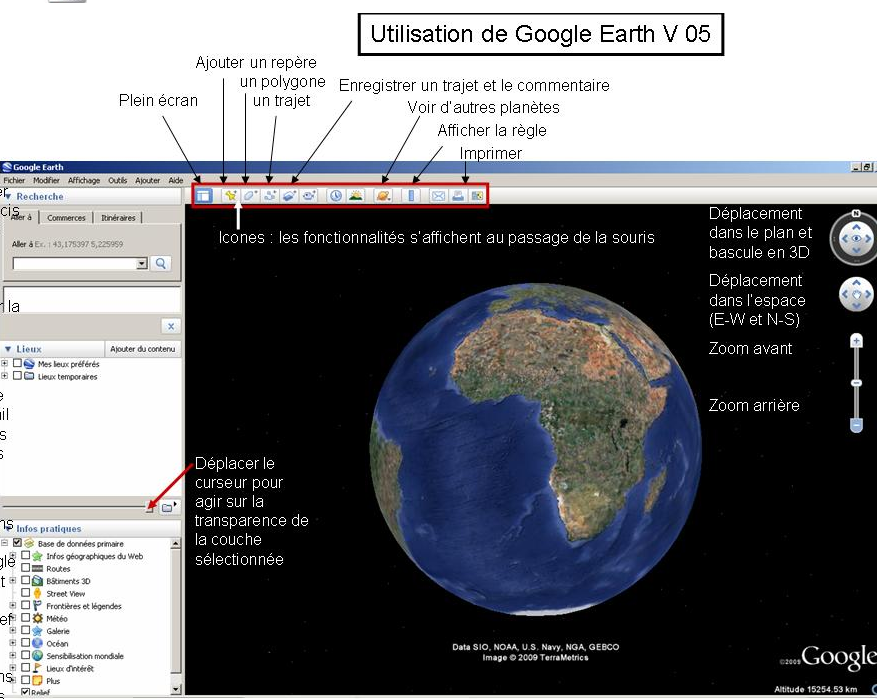Image resolution: width=878 pixels, height=699 pixels.
Task: Click the record a tour icon
Action: pos(309,195)
